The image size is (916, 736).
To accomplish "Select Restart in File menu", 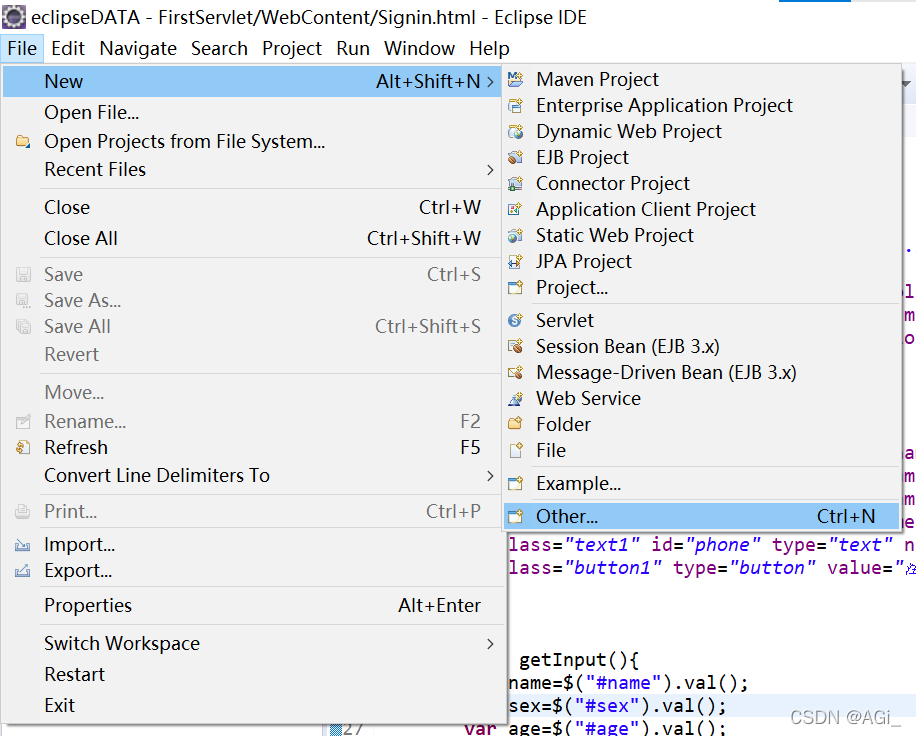I will pos(252,675).
